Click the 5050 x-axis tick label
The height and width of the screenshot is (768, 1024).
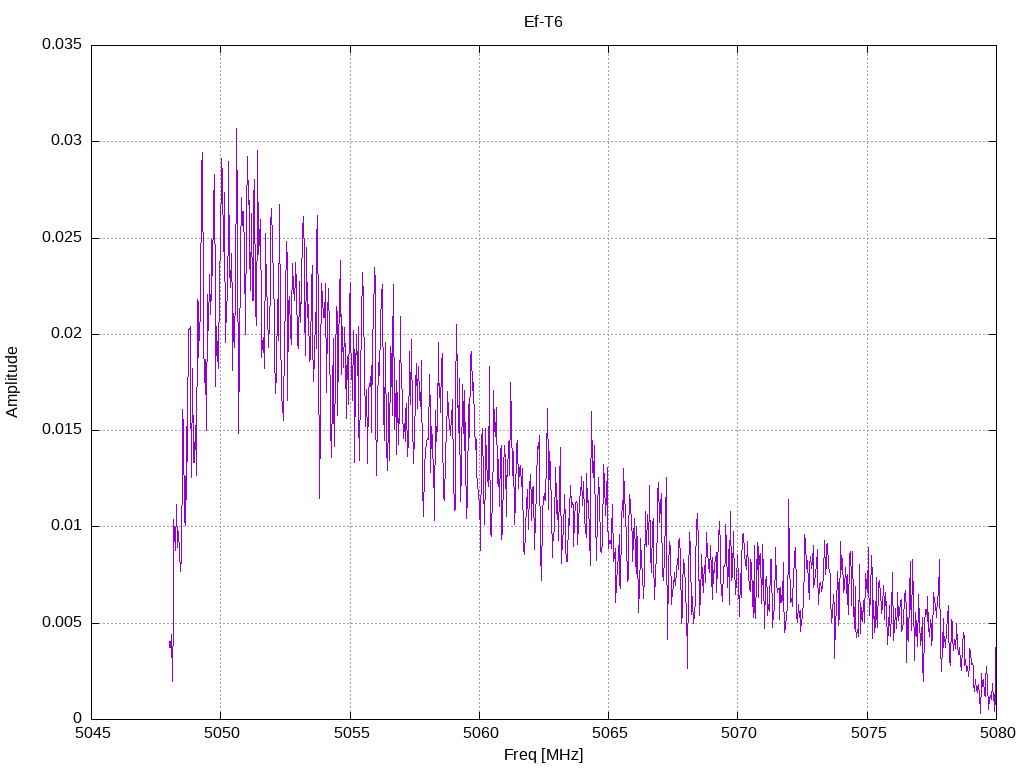coord(222,733)
